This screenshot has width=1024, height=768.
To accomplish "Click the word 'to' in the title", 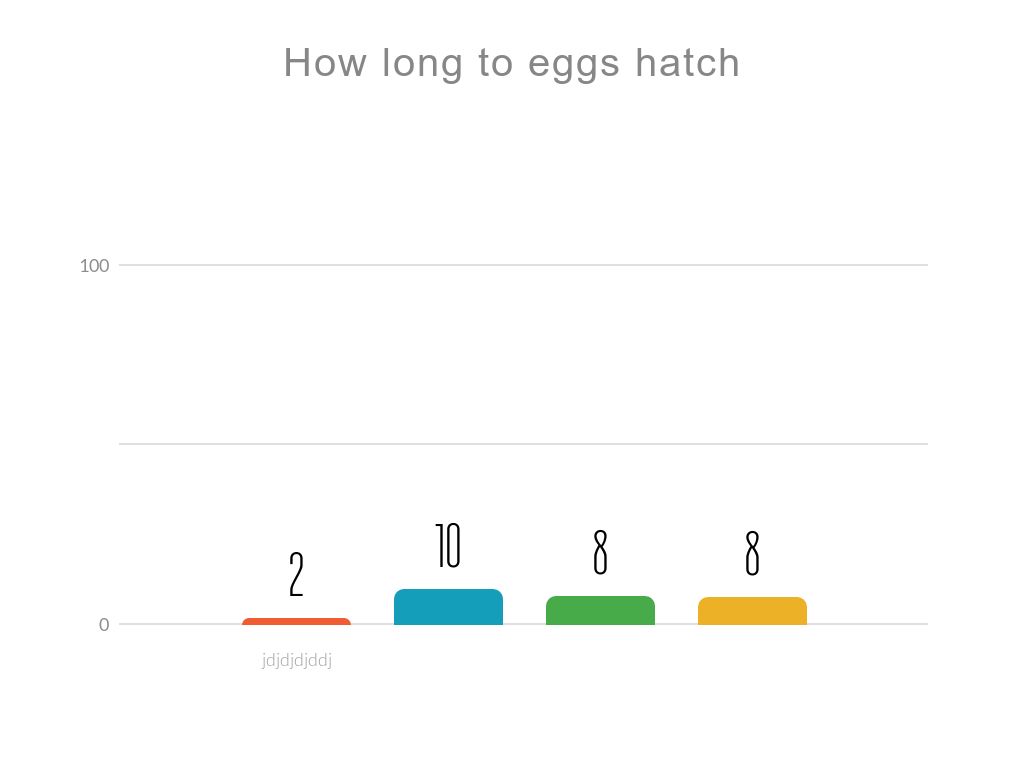I will click(495, 63).
